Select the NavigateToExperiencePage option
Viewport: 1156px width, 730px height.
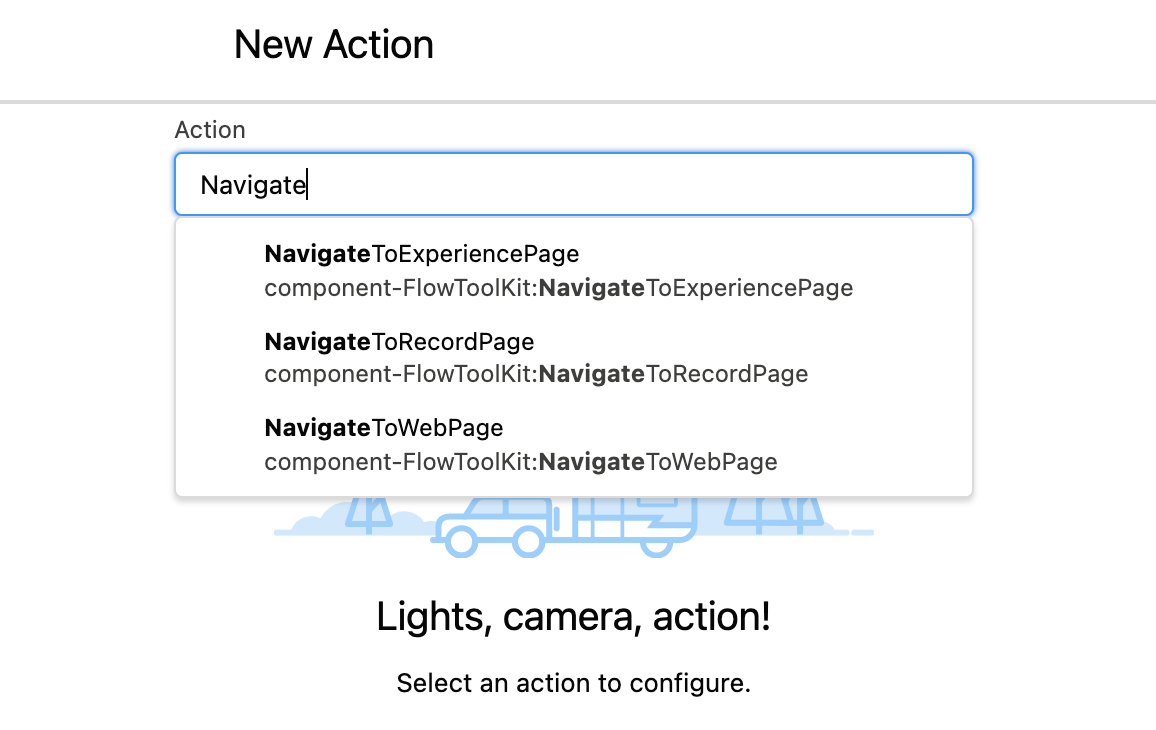421,254
